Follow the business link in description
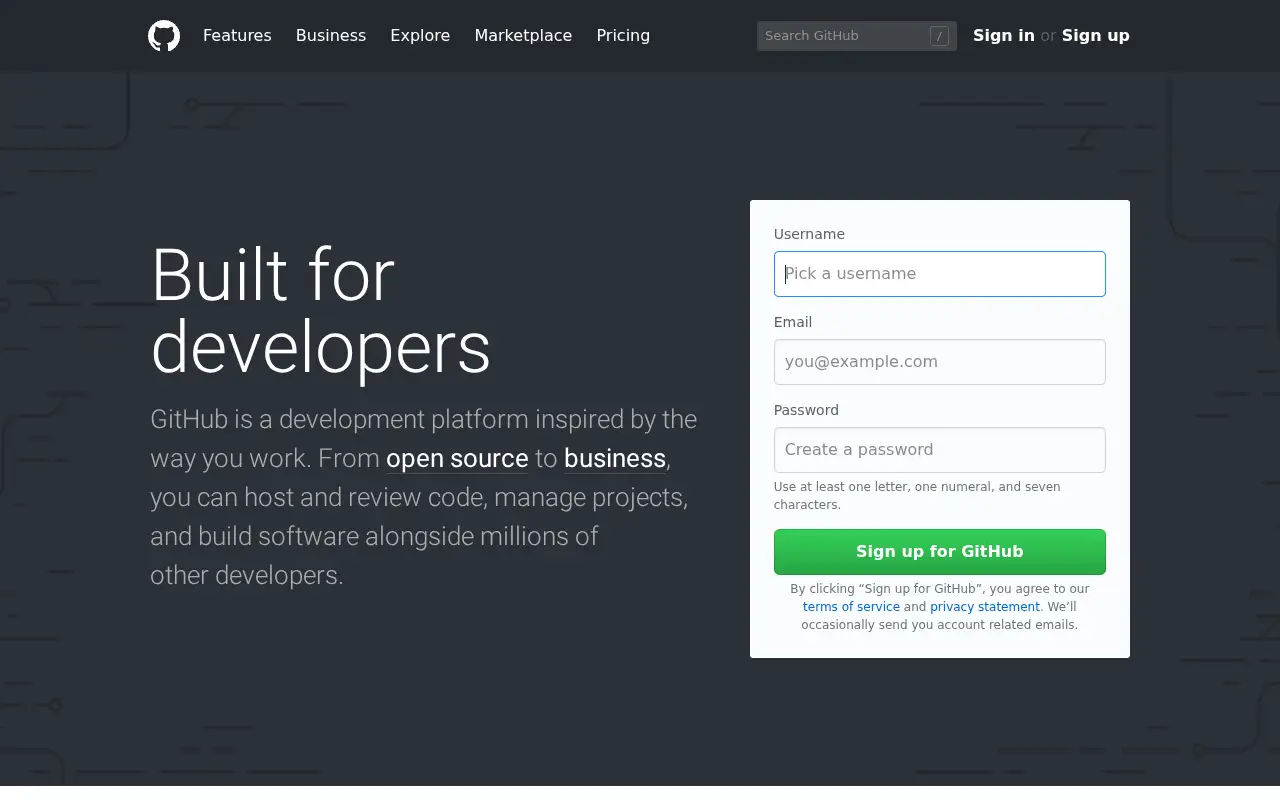1280x800 pixels. point(615,459)
